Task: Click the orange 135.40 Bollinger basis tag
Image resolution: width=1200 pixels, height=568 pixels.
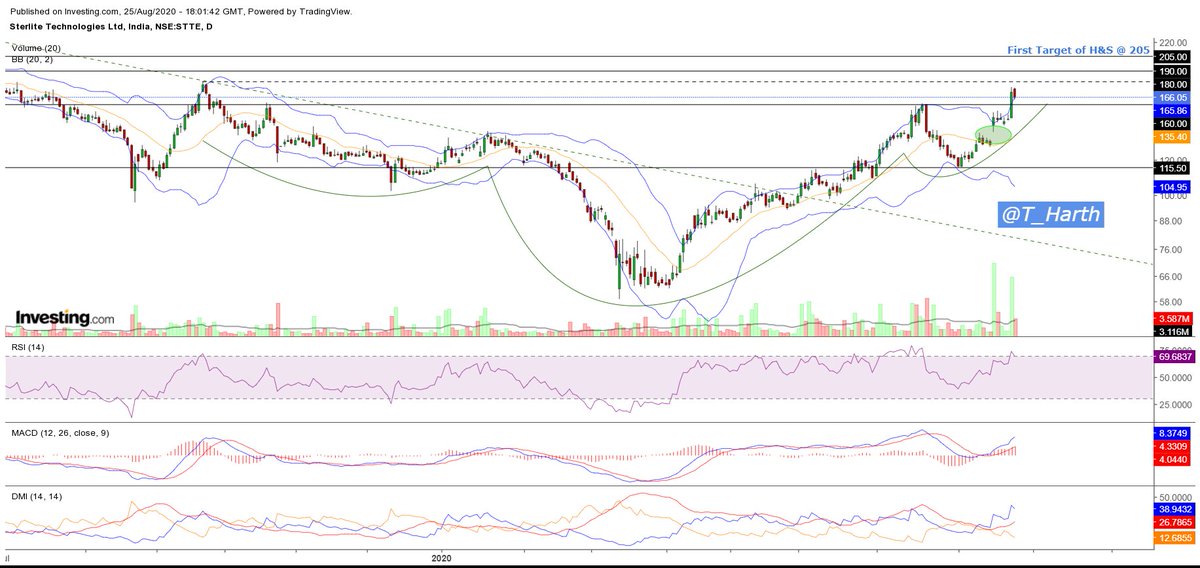Action: tap(1173, 136)
